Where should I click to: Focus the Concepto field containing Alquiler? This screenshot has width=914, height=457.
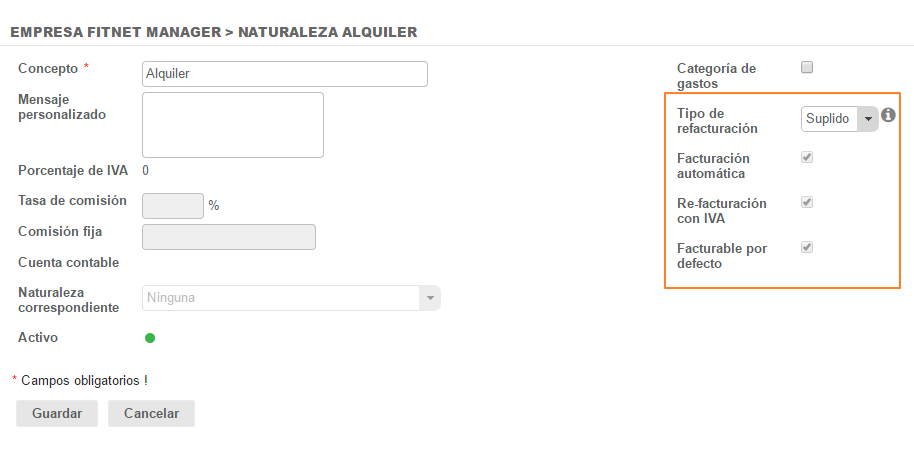pos(285,74)
